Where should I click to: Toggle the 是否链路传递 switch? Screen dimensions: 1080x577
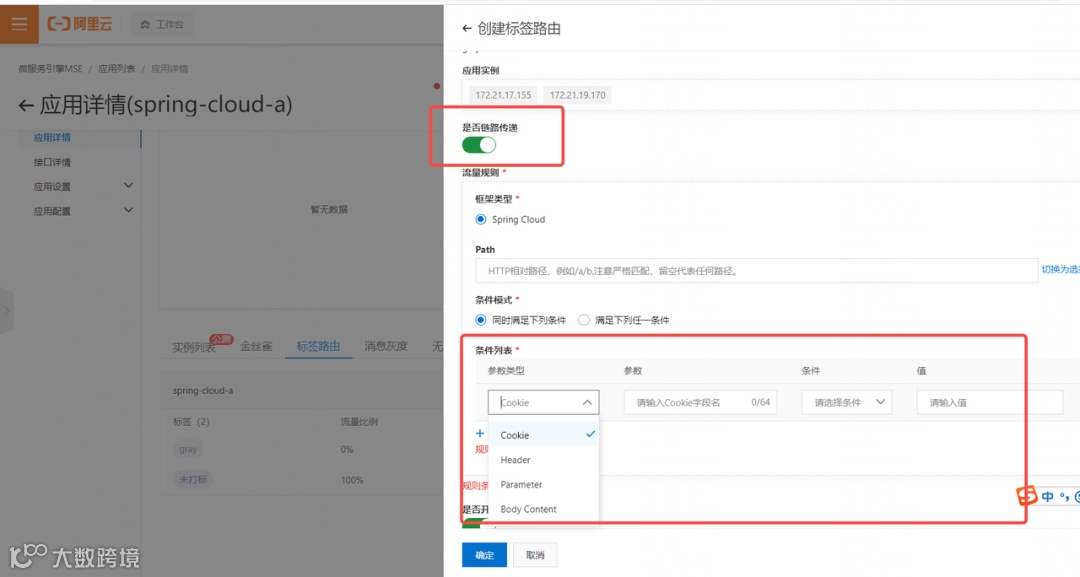479,145
